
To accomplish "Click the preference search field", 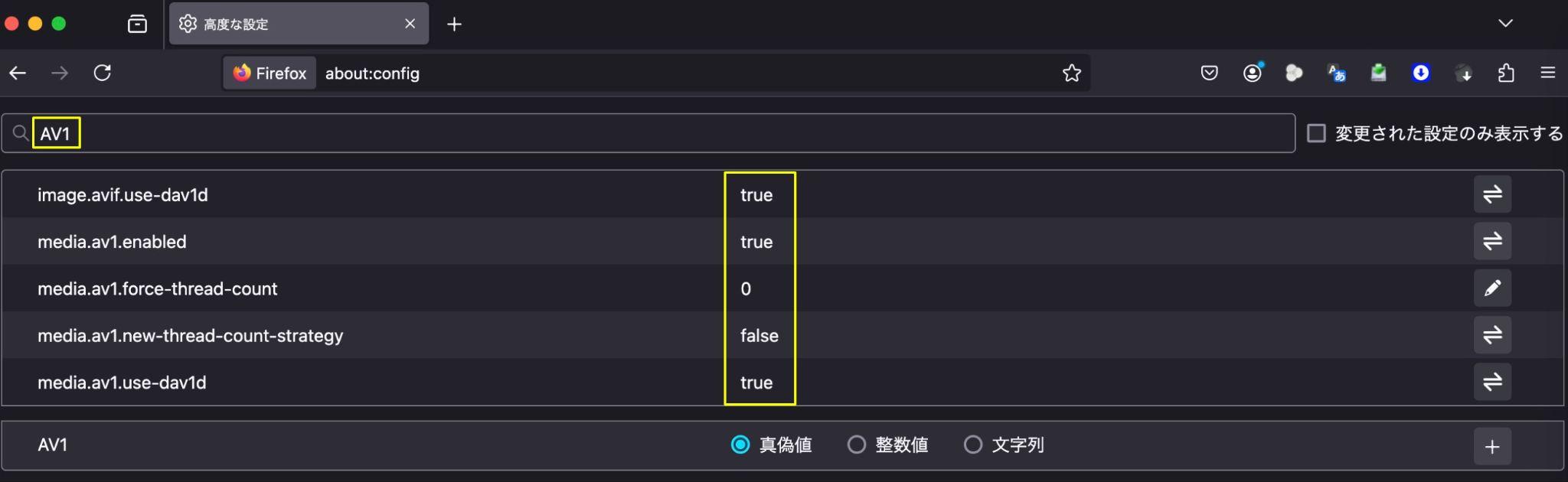I will coord(648,133).
